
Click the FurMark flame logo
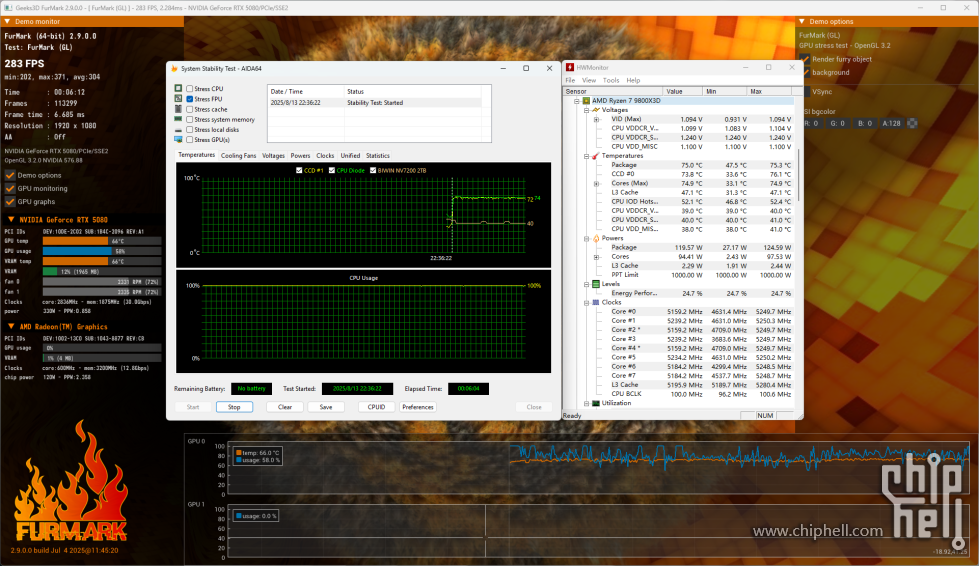[x=71, y=482]
